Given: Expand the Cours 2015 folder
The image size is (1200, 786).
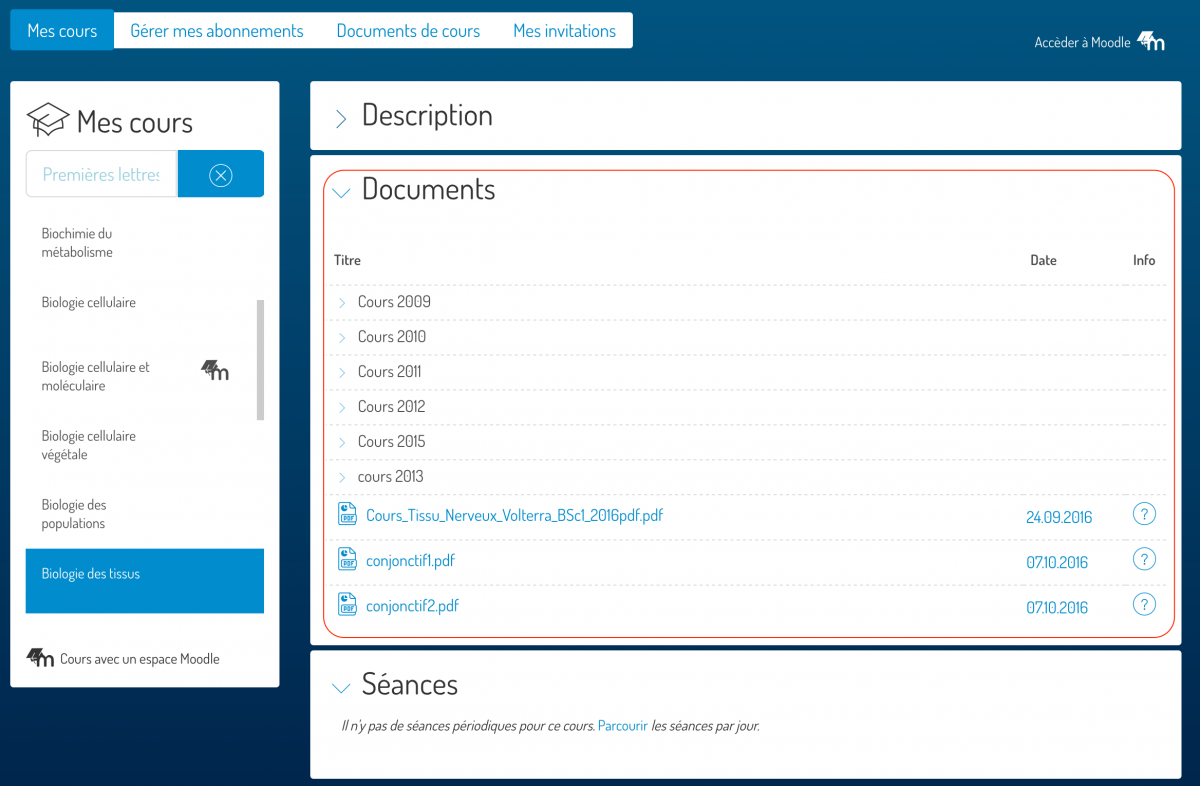Looking at the screenshot, I should 342,442.
